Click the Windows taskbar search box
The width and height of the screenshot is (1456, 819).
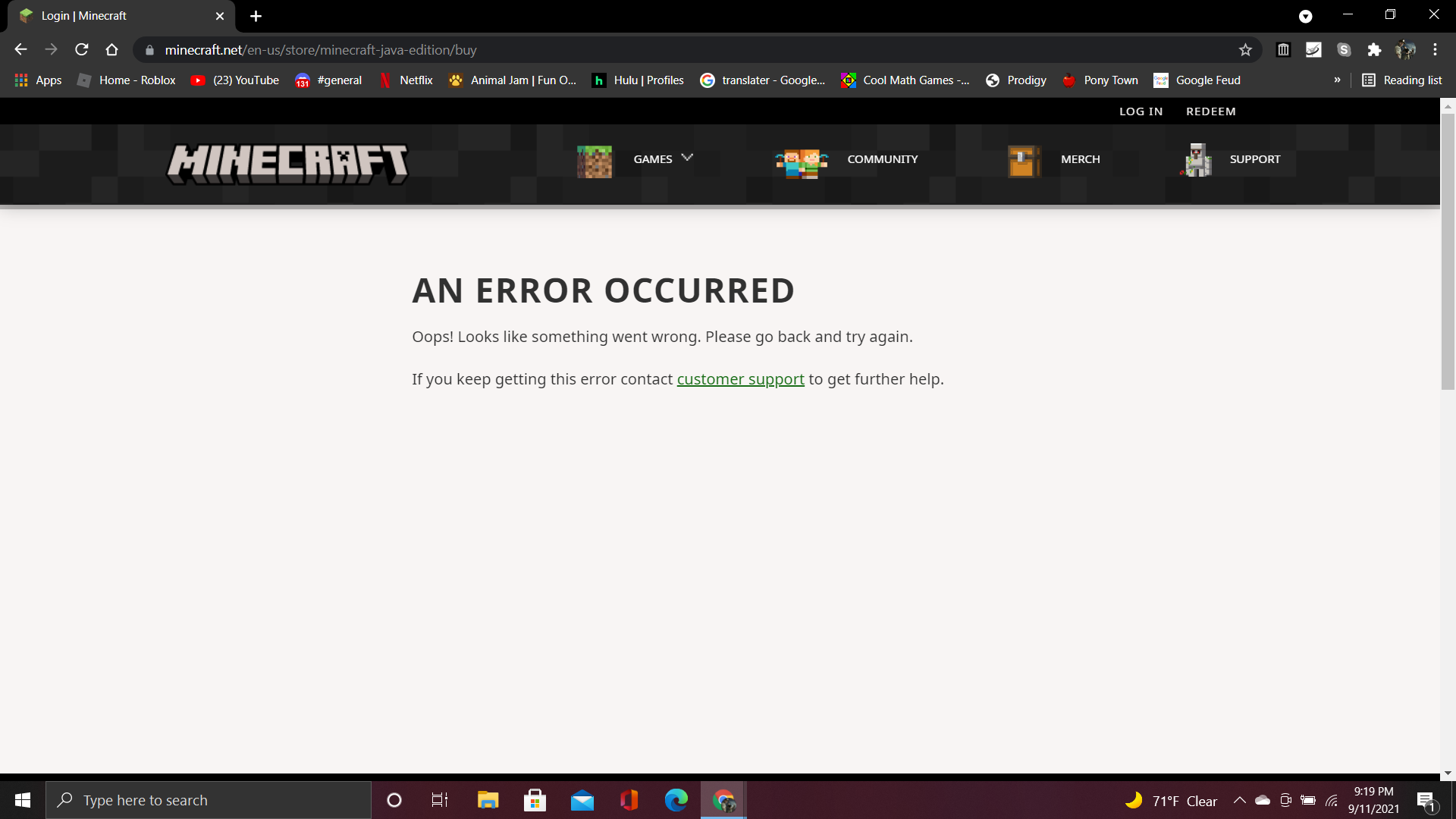(x=209, y=800)
